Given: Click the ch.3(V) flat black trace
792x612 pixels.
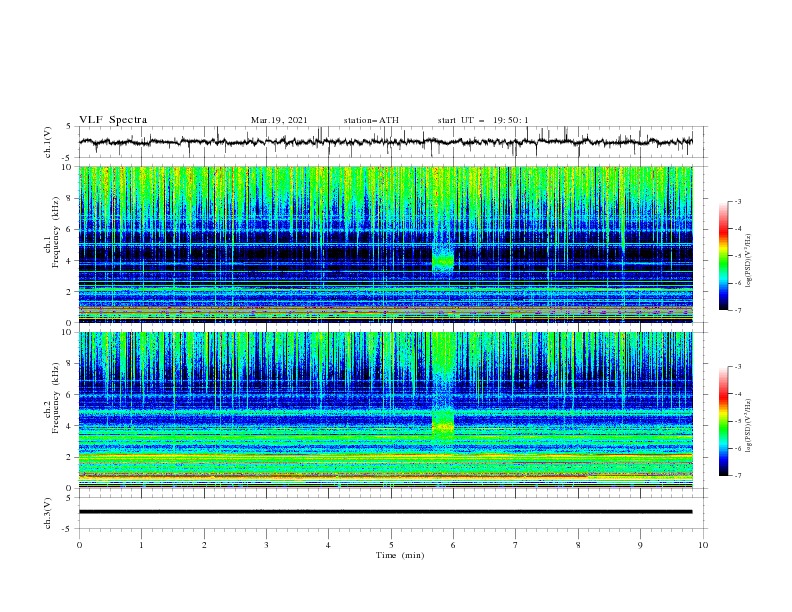Looking at the screenshot, I should click(x=385, y=512).
